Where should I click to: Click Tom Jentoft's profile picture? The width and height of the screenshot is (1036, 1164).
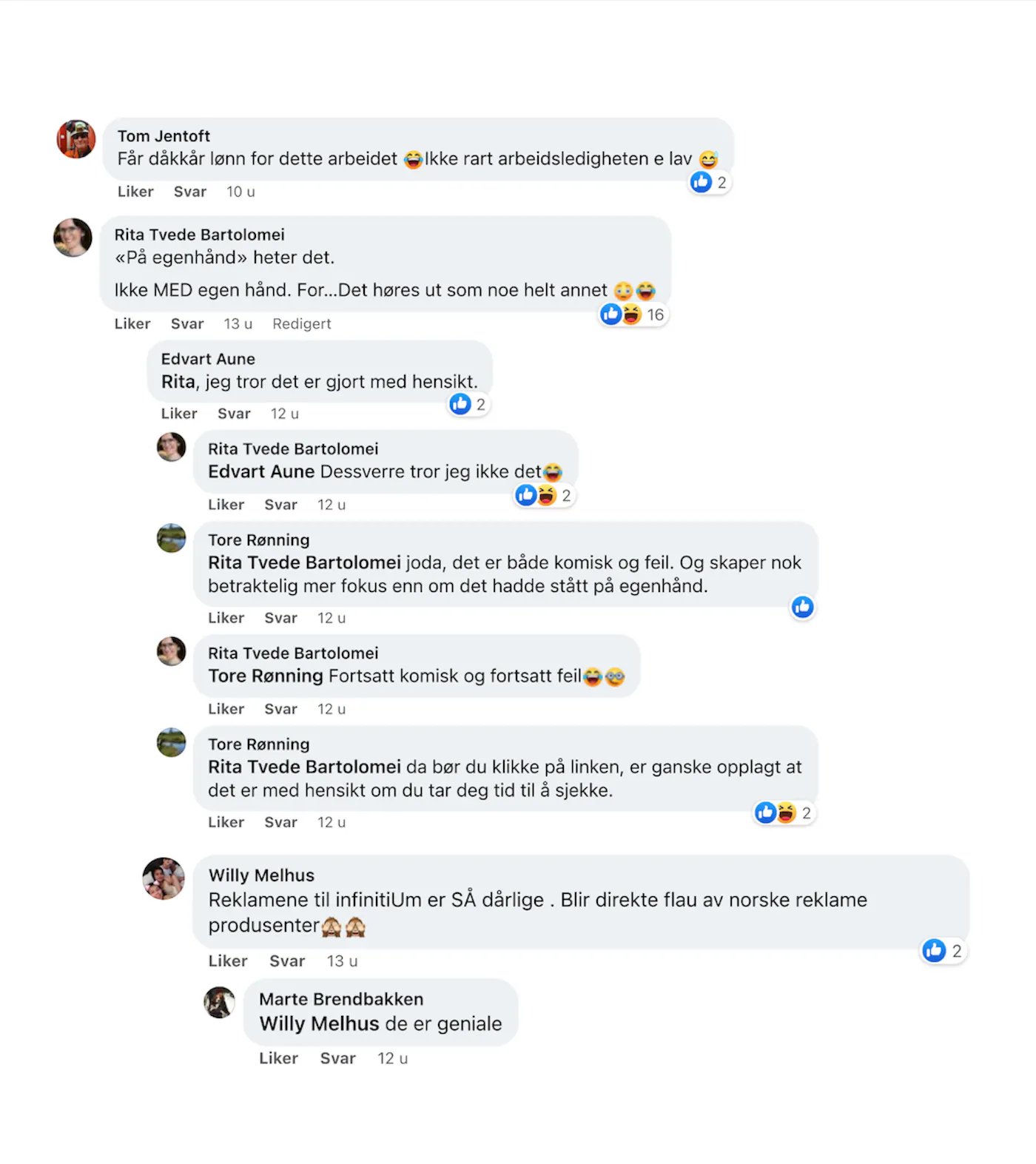(76, 139)
